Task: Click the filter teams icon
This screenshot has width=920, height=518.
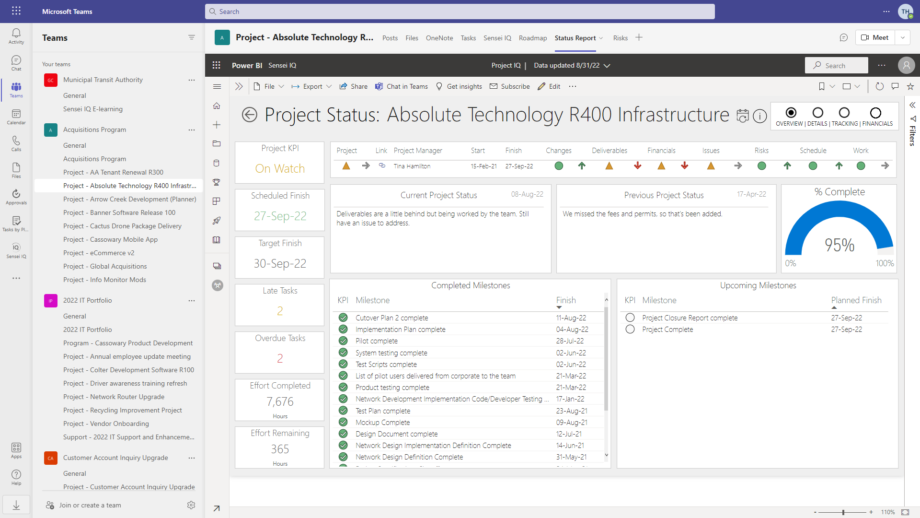Action: click(191, 38)
